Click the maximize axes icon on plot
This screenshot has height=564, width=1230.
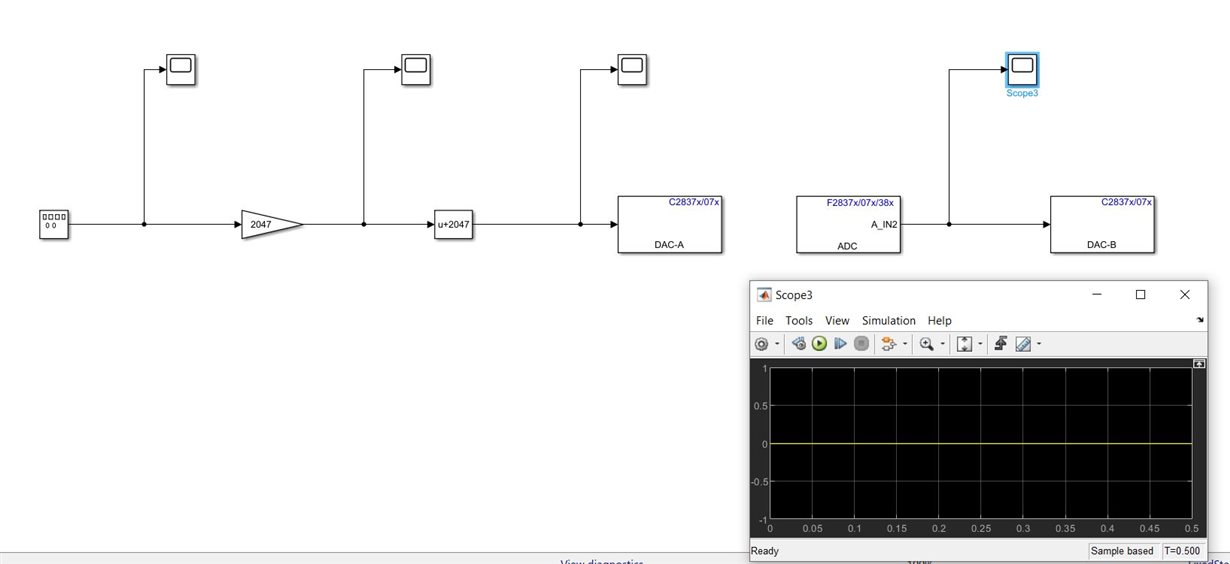pyautogui.click(x=1198, y=365)
